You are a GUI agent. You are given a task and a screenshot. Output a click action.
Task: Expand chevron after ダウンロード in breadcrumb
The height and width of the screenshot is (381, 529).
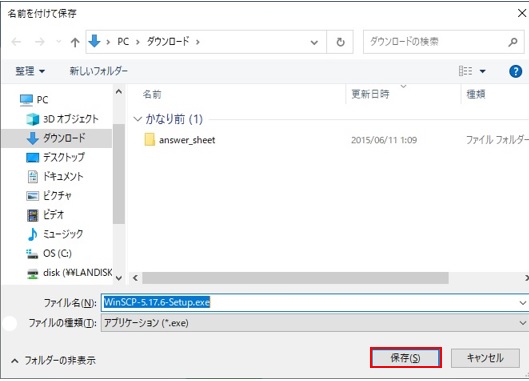pyautogui.click(x=198, y=42)
